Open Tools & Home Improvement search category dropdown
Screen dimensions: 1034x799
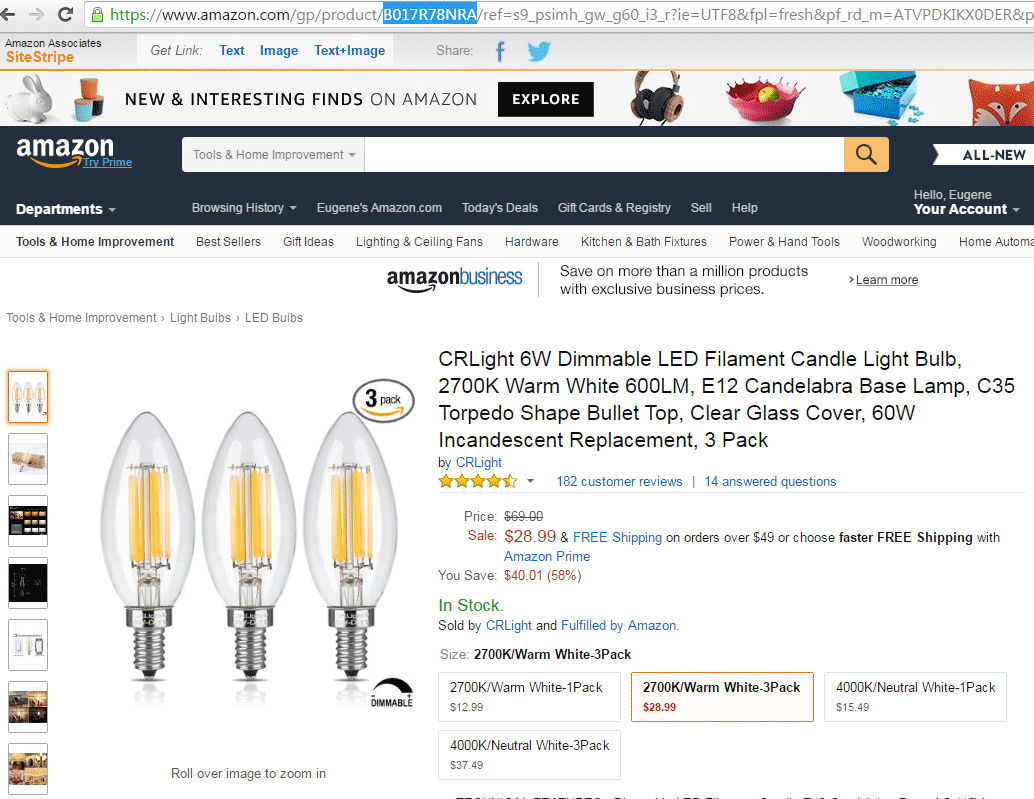[274, 155]
